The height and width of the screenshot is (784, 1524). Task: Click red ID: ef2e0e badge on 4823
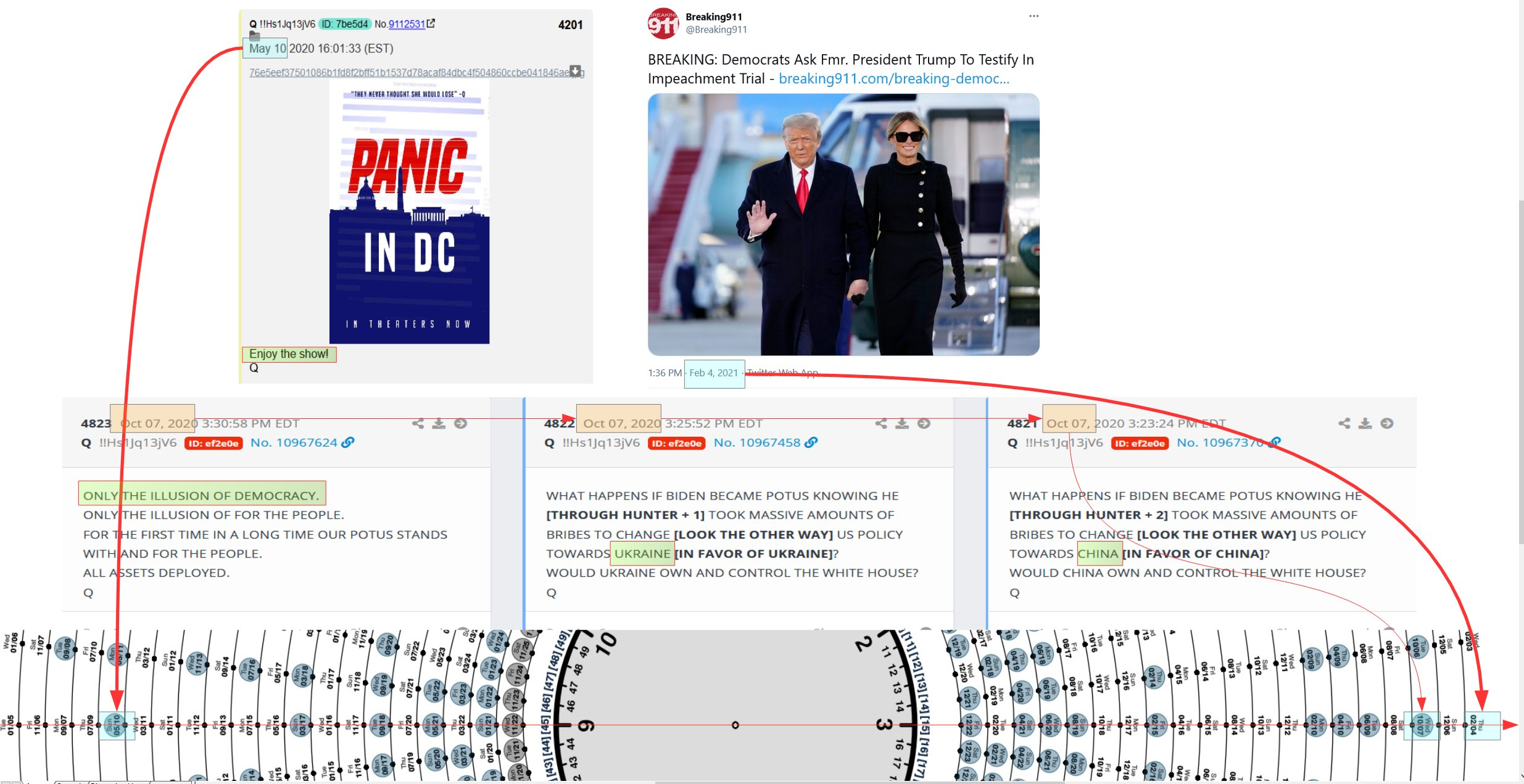[x=213, y=443]
